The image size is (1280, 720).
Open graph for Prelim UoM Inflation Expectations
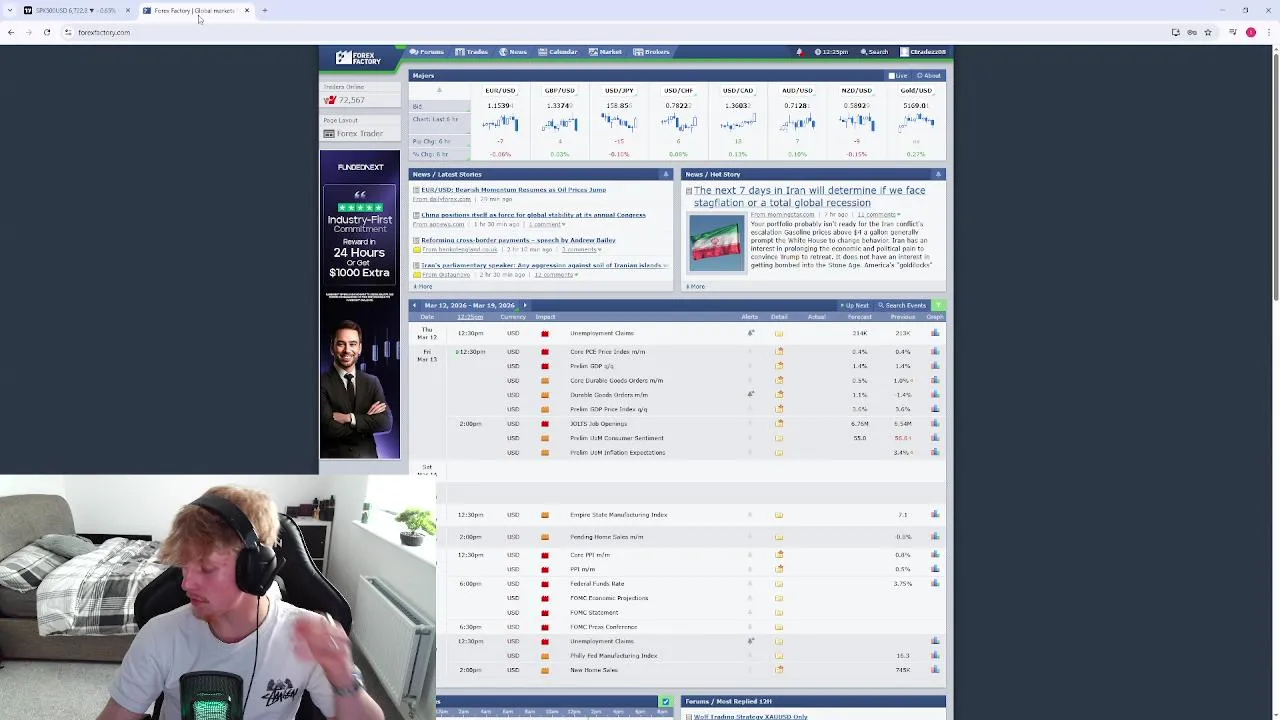click(935, 453)
